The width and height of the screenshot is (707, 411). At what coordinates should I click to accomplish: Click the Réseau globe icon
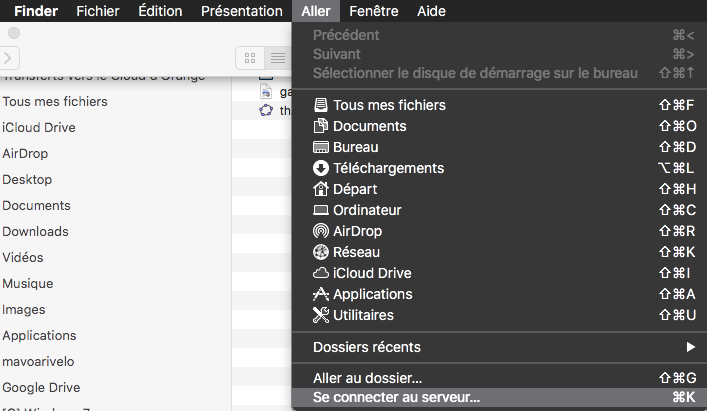click(x=320, y=252)
